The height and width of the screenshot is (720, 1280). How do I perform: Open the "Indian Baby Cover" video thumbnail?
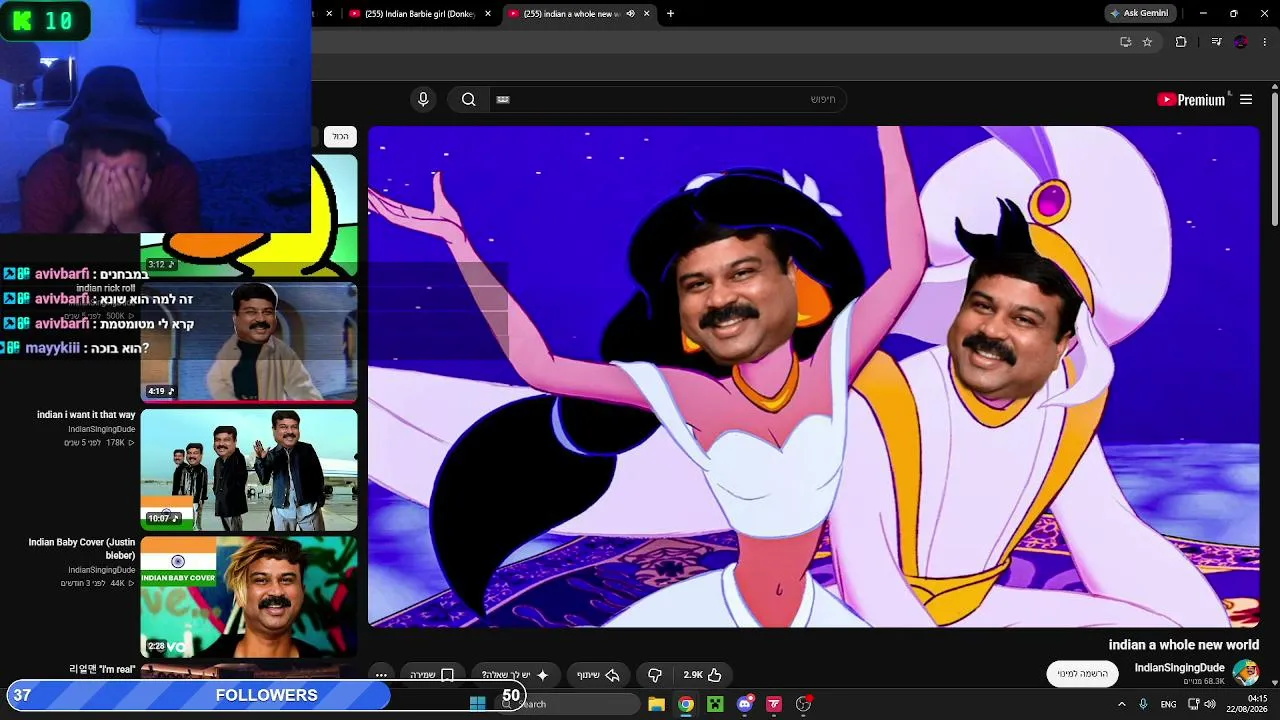pos(248,596)
